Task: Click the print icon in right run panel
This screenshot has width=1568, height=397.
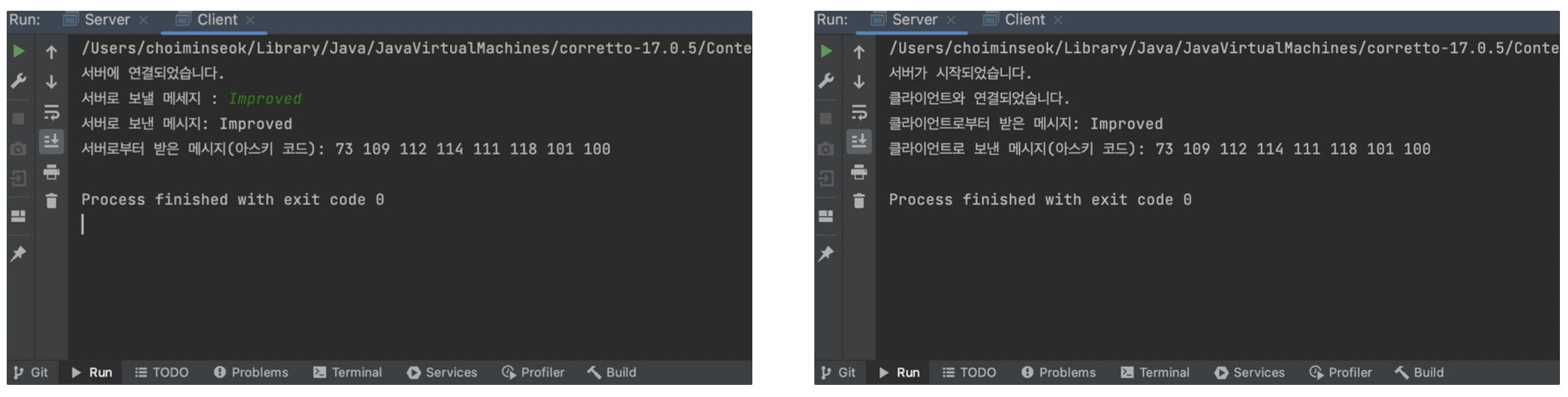Action: (859, 172)
